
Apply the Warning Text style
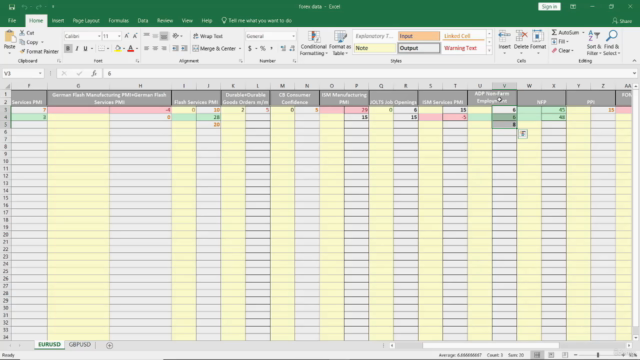coord(463,48)
